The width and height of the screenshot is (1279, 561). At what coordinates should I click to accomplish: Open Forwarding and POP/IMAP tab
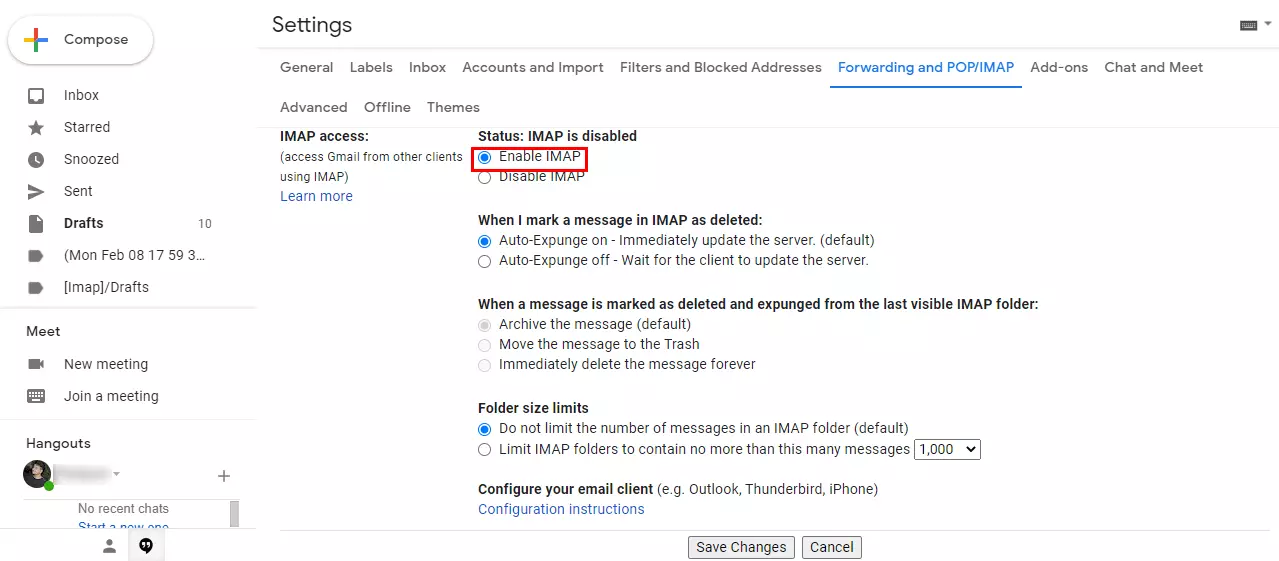926,68
